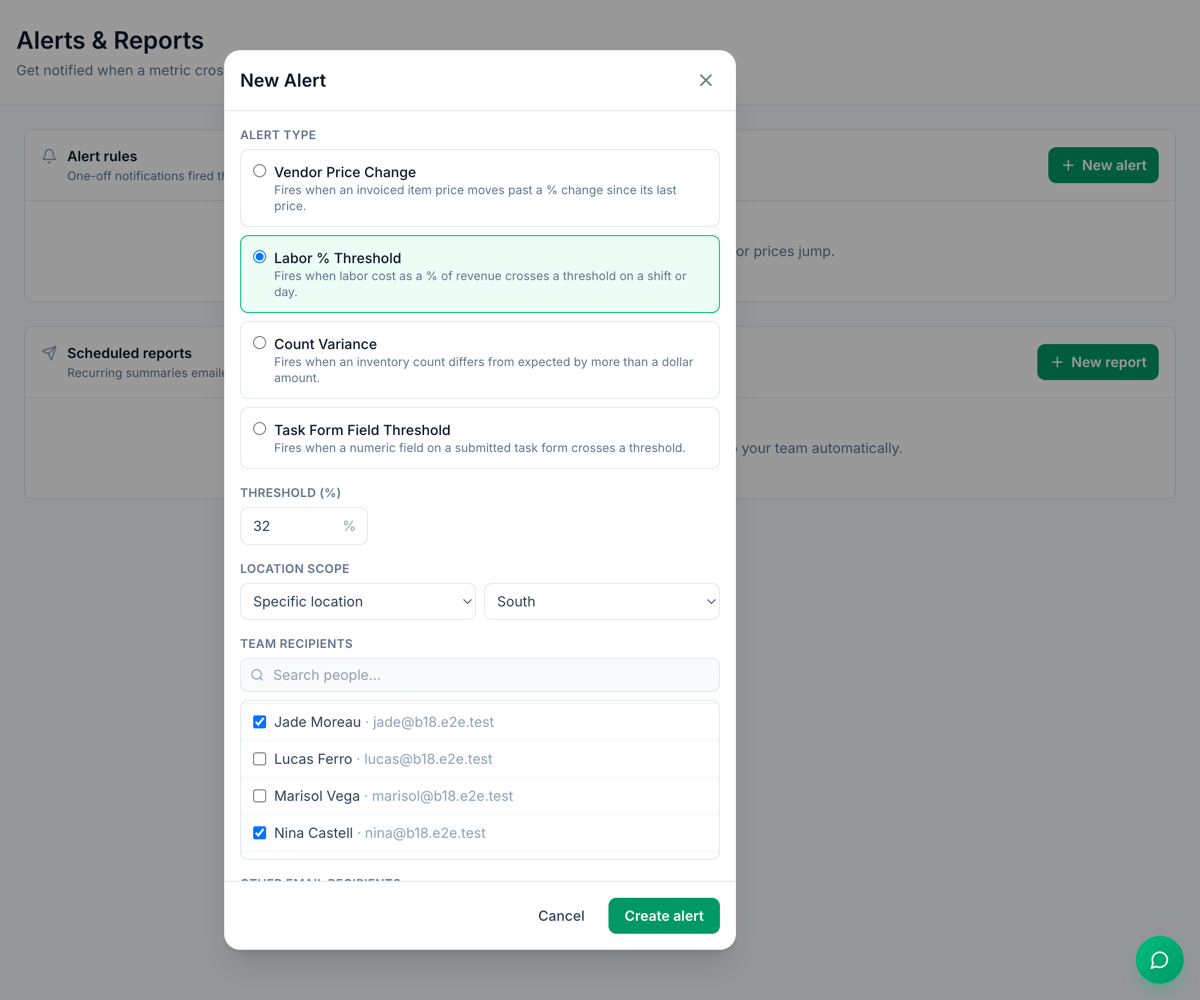Click the New report button in background page

point(1098,362)
